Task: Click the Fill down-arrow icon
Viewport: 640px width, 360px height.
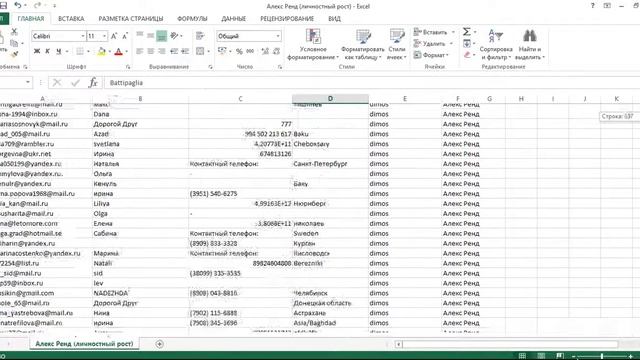Action: [467, 43]
